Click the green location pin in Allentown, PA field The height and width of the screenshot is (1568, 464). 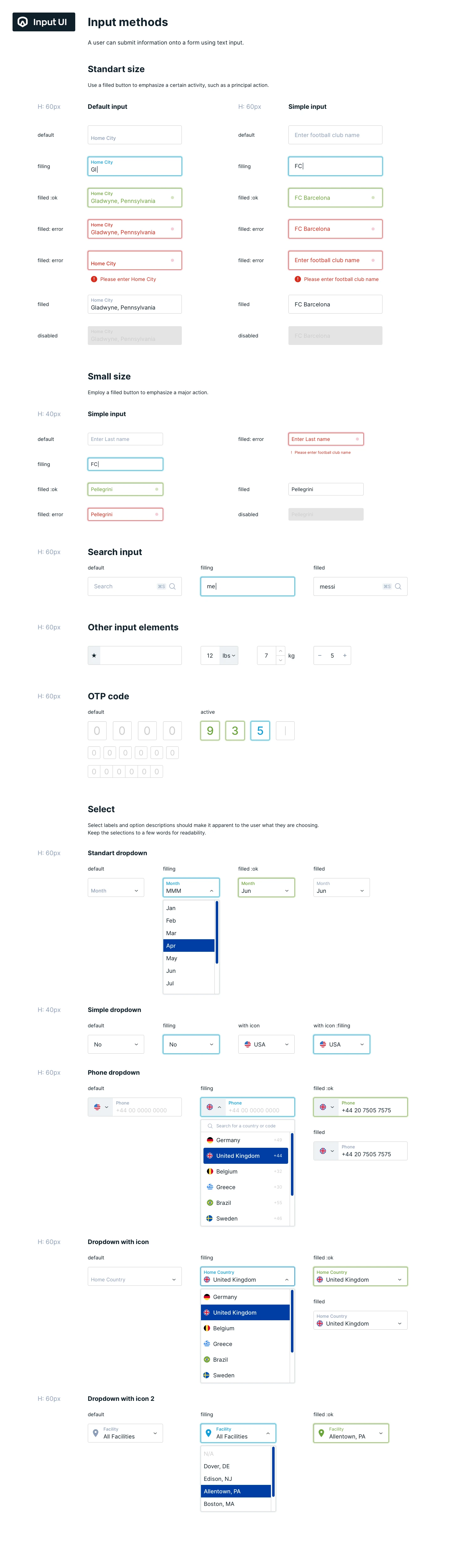point(321,1433)
